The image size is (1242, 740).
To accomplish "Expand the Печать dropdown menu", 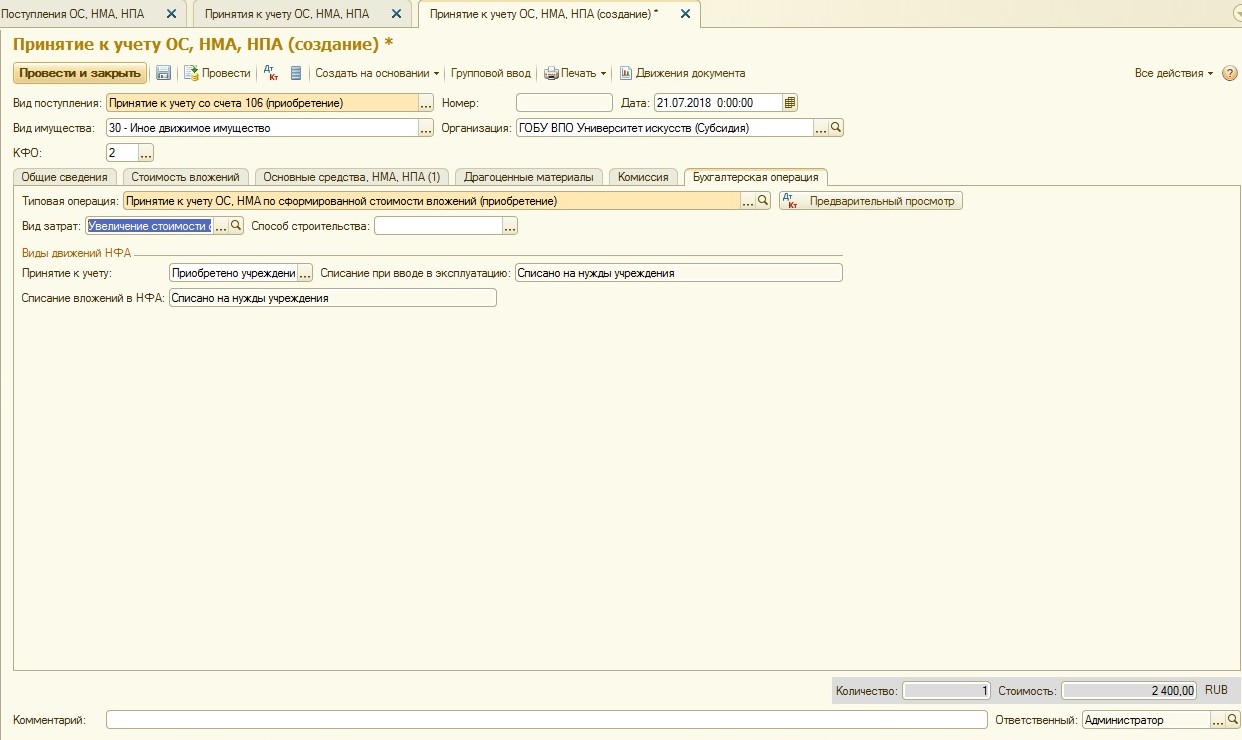I will point(575,73).
